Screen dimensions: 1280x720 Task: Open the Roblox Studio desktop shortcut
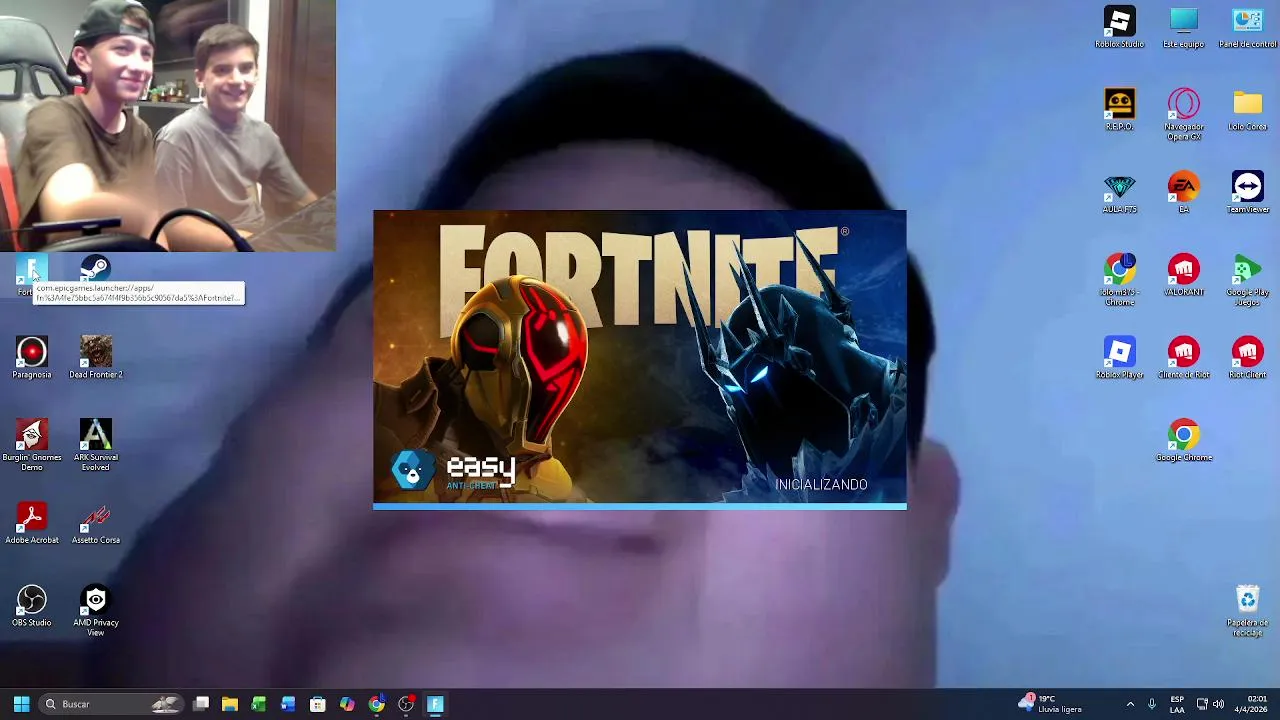tap(1119, 28)
